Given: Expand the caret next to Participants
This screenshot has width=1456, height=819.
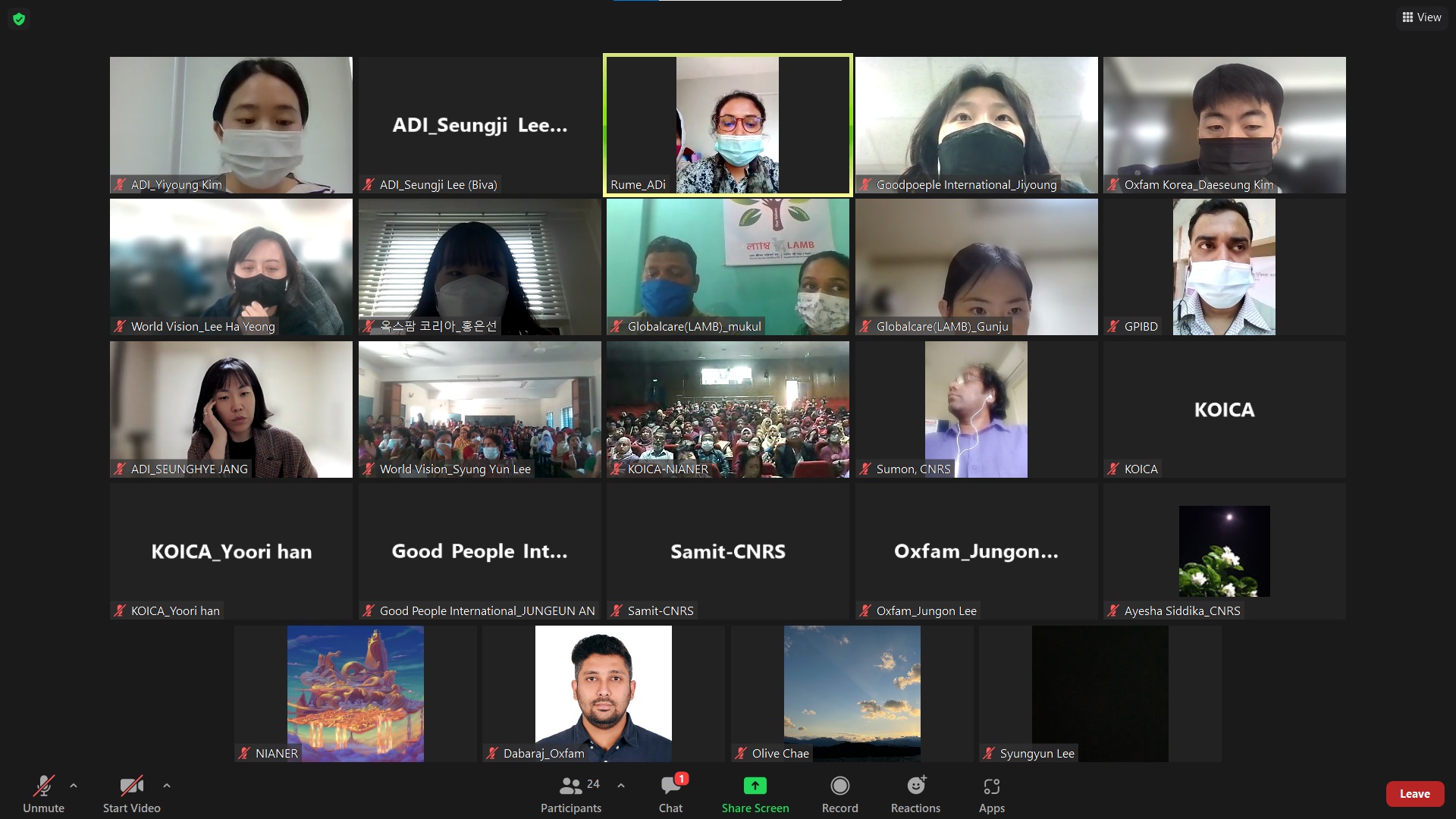Looking at the screenshot, I should [x=621, y=786].
